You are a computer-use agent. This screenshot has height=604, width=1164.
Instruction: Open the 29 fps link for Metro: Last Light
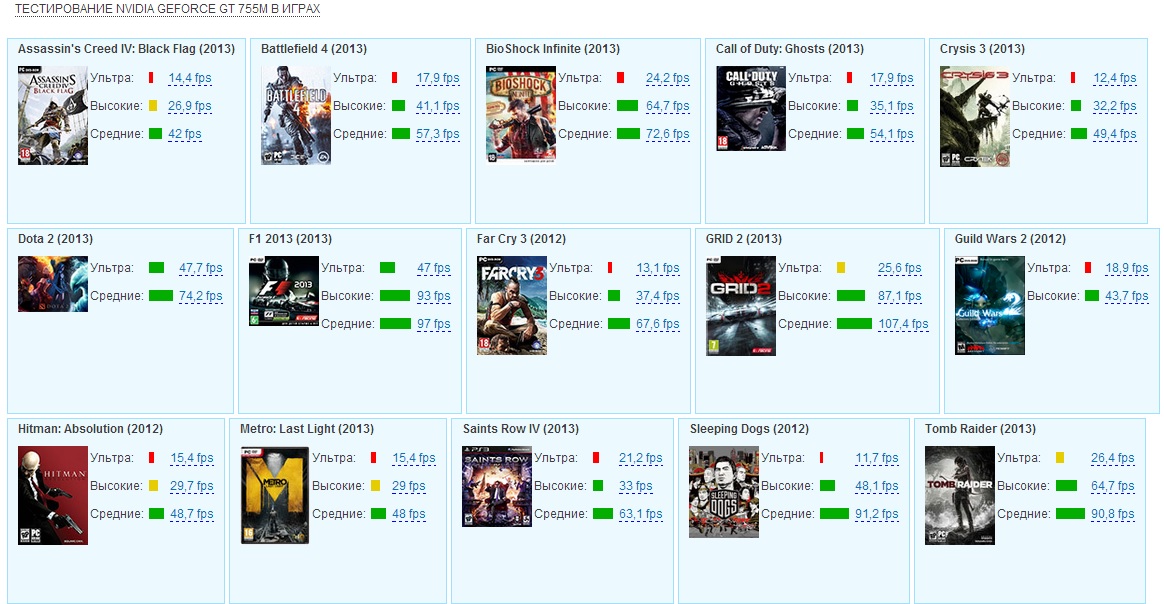coord(409,486)
